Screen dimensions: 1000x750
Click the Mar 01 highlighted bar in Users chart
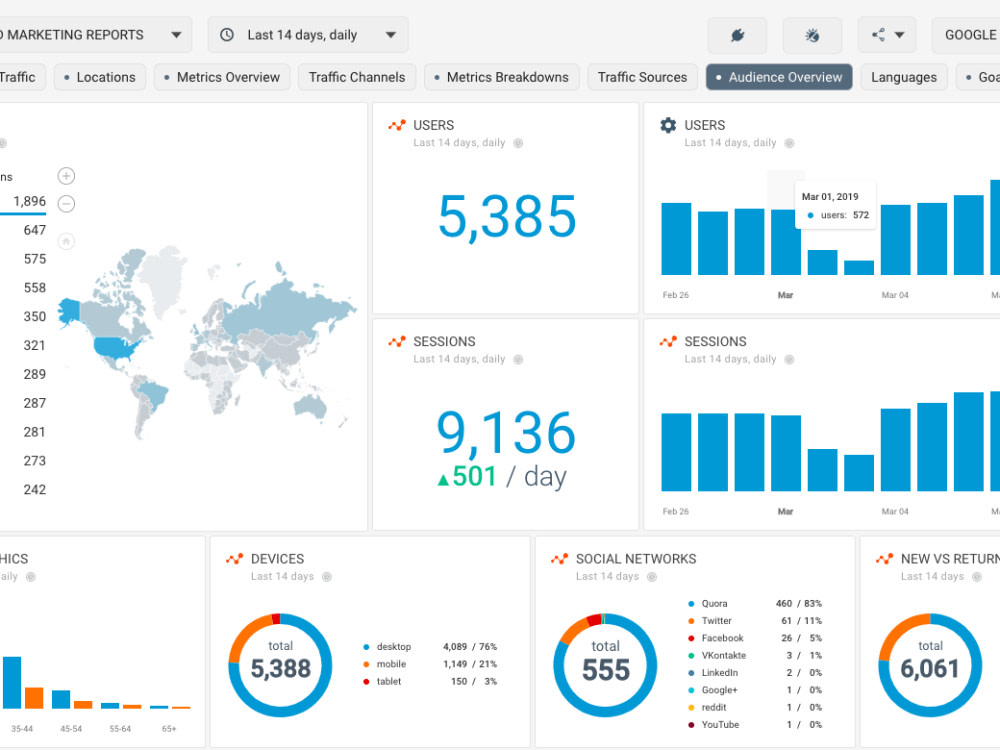click(x=786, y=242)
